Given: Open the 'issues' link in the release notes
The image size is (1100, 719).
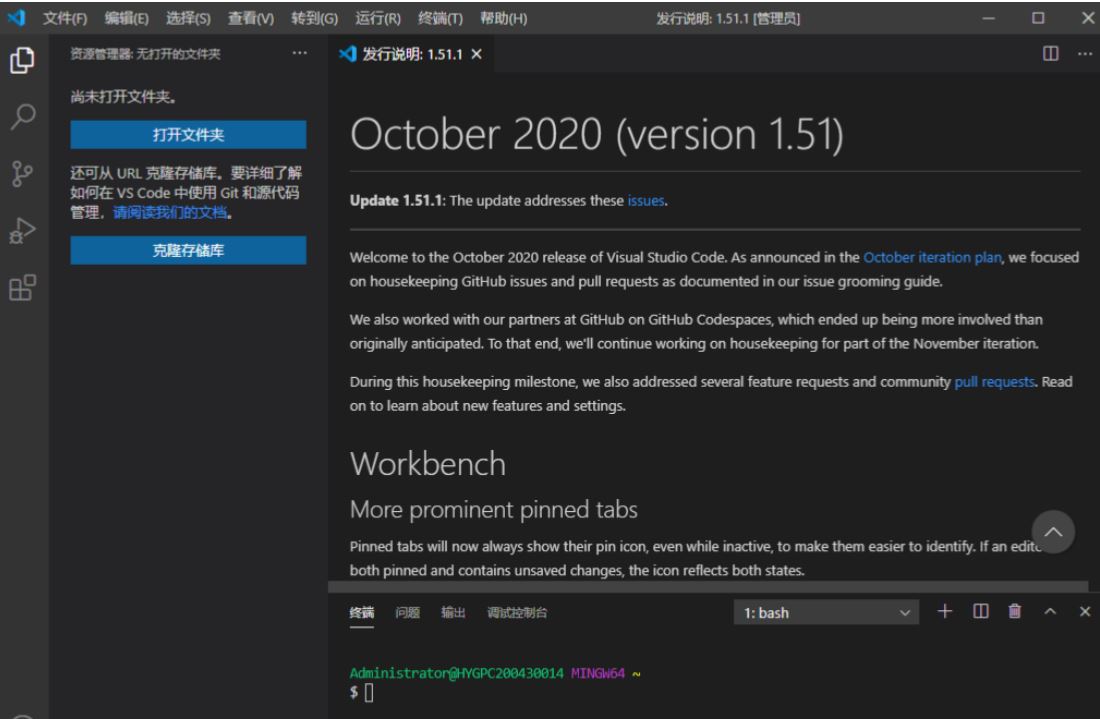Looking at the screenshot, I should 644,200.
